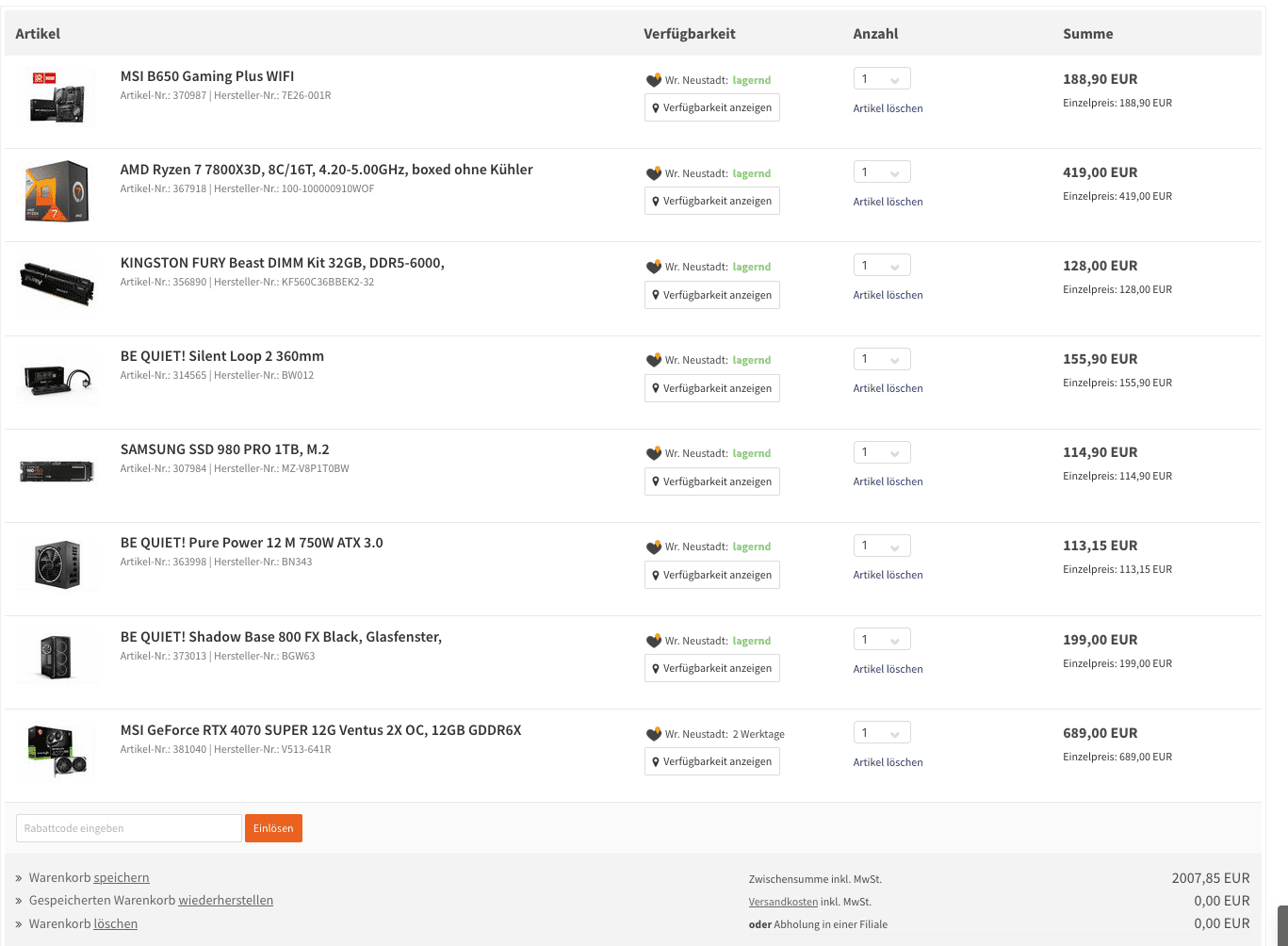
Task: Click the store heart icon in the Silent Loop 2 row
Action: pos(654,360)
